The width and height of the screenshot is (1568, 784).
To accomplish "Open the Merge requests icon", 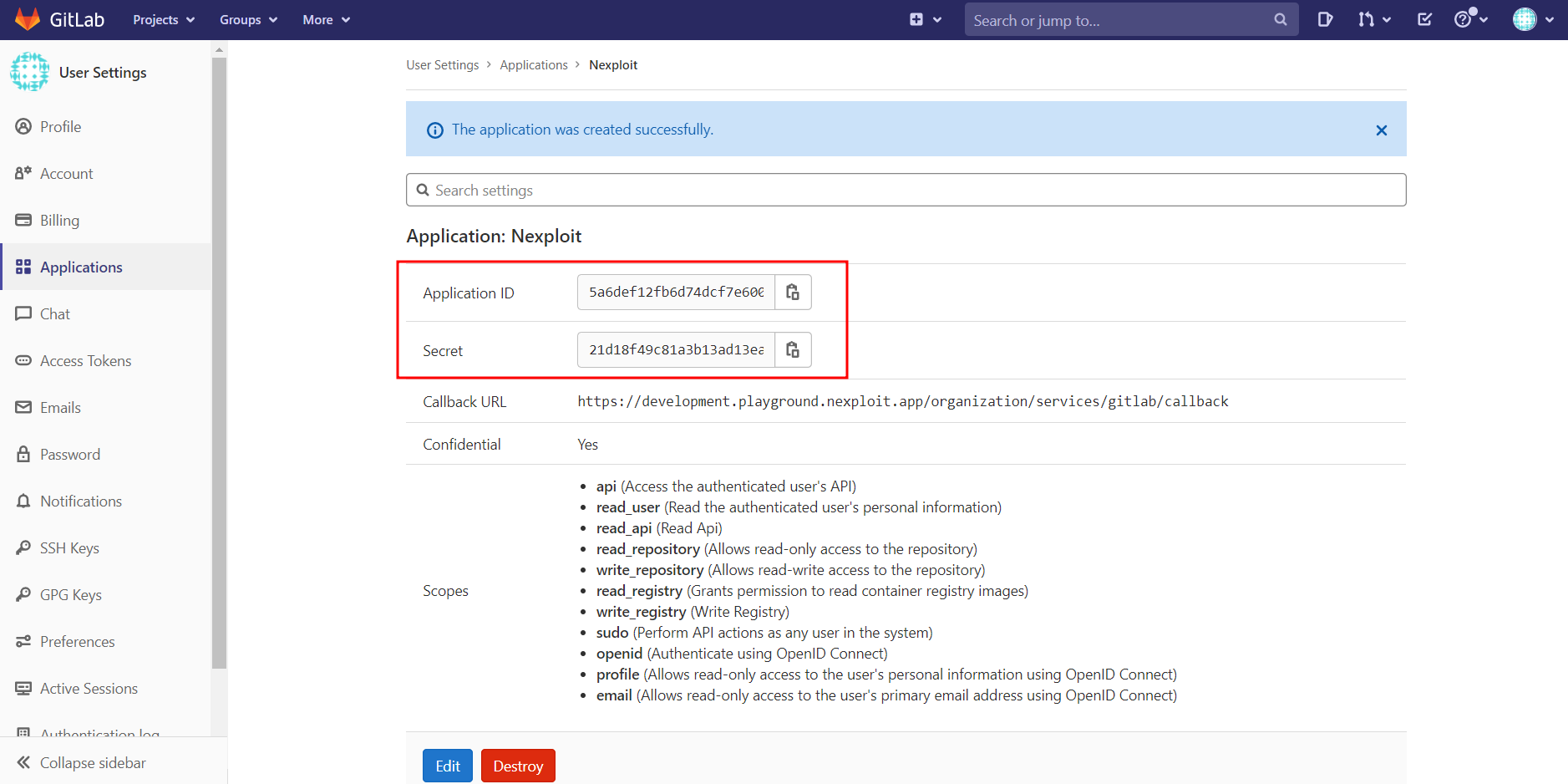I will (x=1366, y=19).
